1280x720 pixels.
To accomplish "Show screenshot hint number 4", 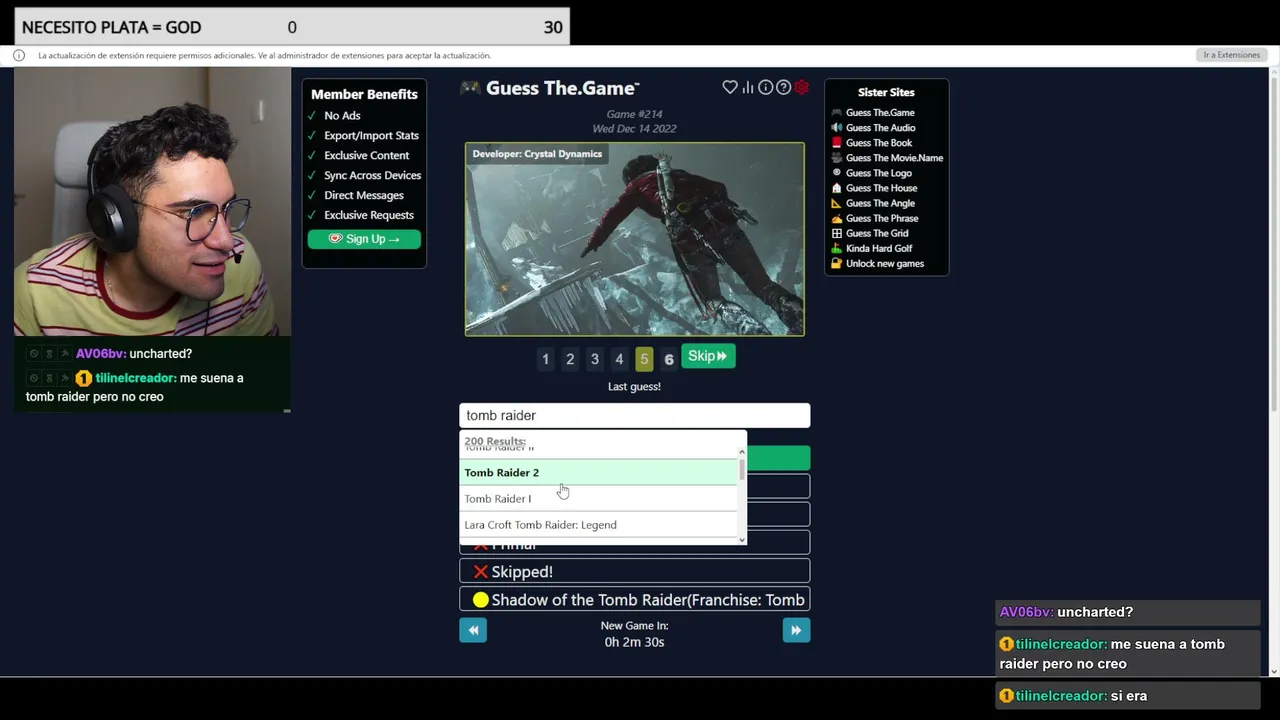I will tap(619, 359).
